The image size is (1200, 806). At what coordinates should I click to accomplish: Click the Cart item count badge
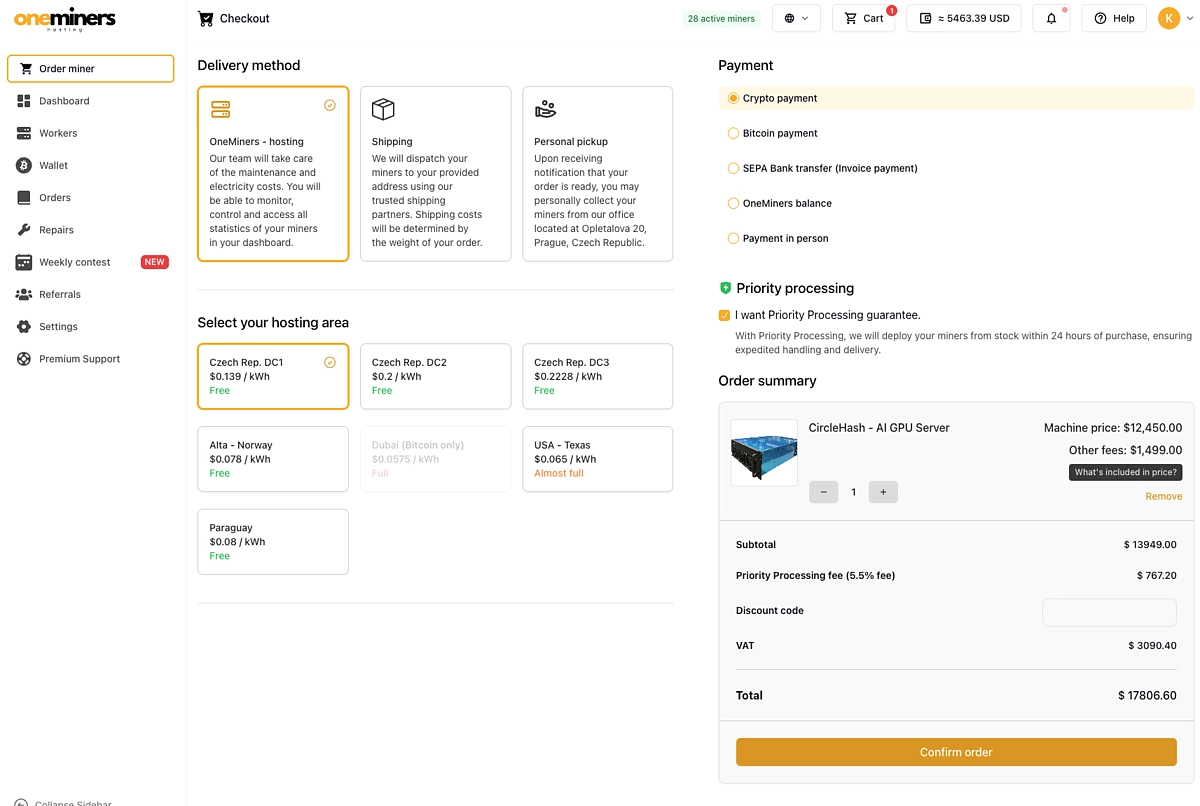[891, 11]
